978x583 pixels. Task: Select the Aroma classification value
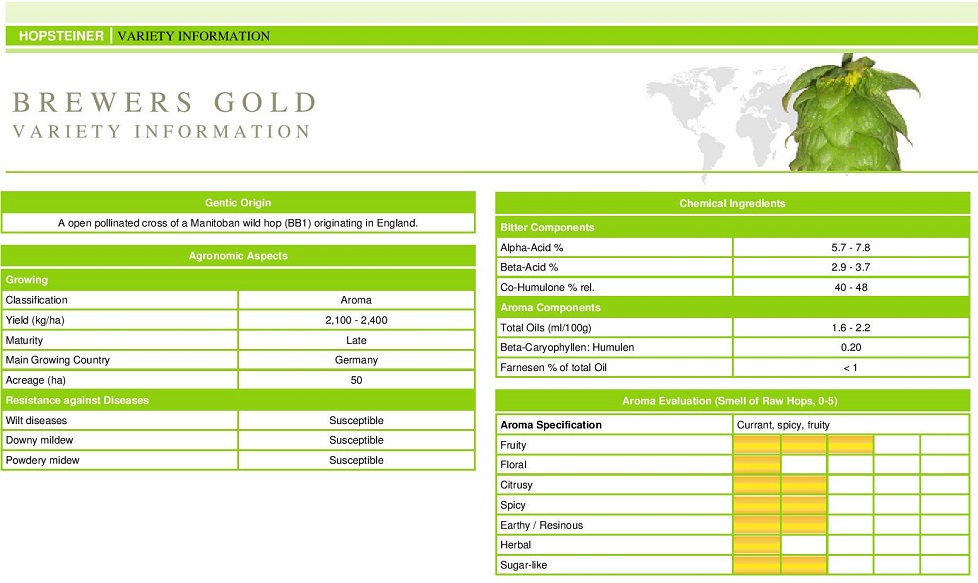click(356, 300)
